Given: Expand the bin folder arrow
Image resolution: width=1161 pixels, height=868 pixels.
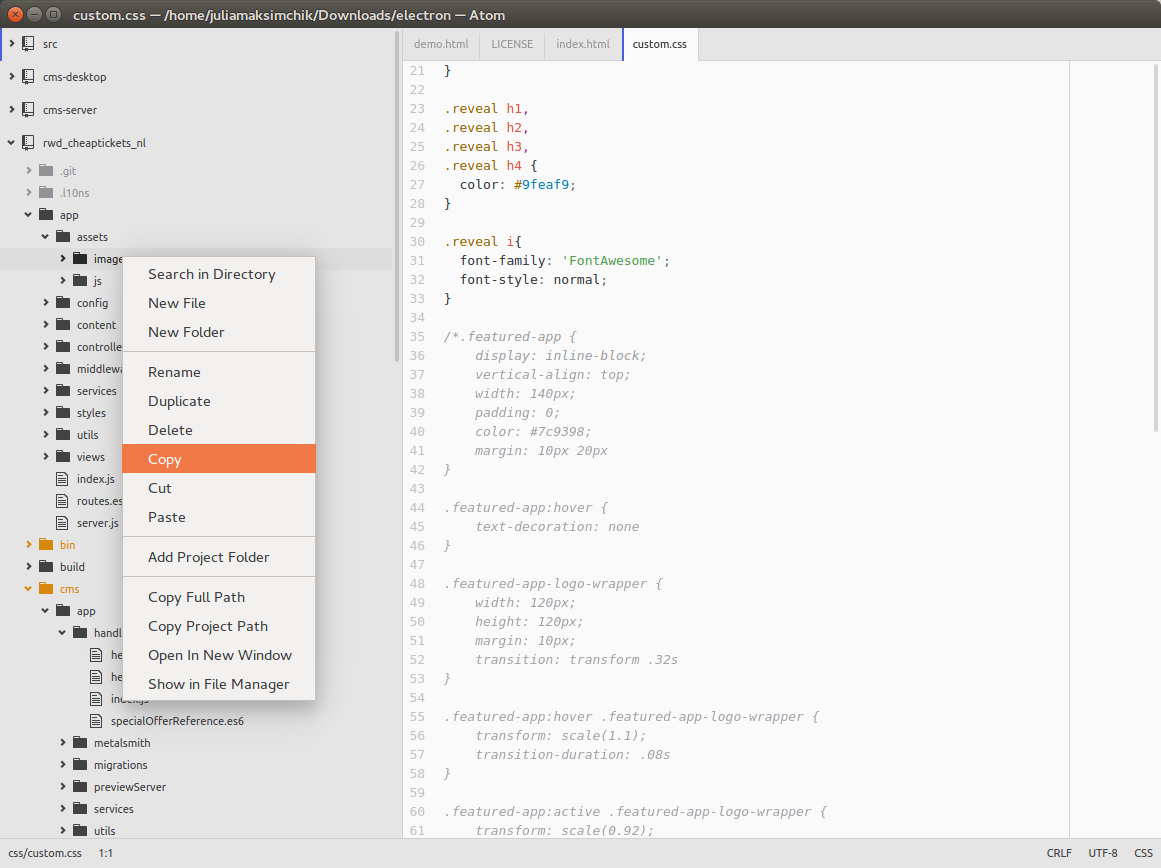Looking at the screenshot, I should pyautogui.click(x=29, y=545).
